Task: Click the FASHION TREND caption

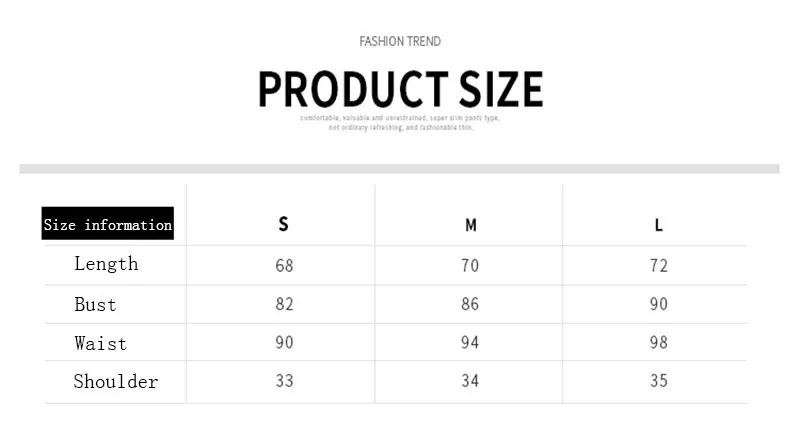Action: (400, 41)
